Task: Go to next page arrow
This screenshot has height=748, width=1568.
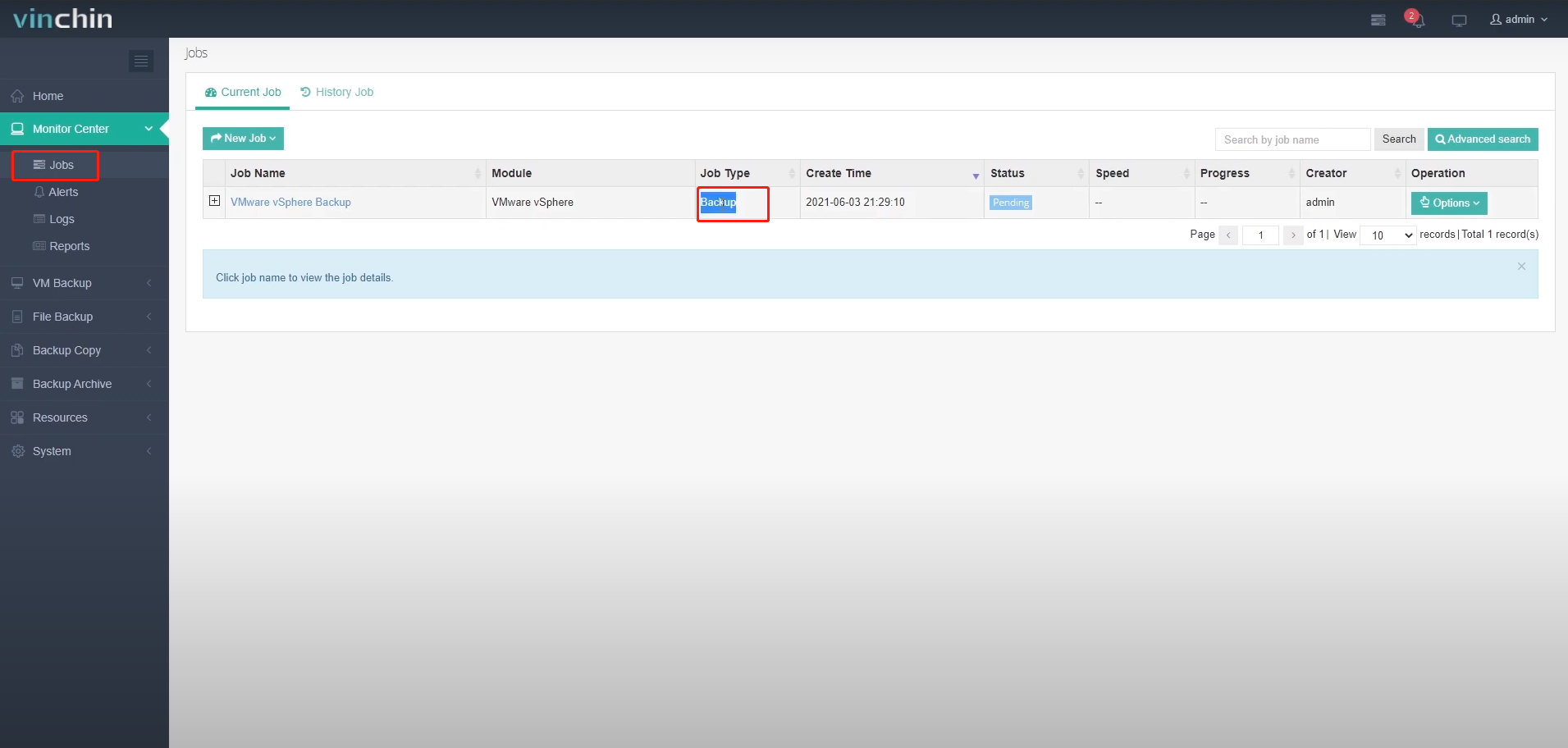Action: tap(1293, 235)
